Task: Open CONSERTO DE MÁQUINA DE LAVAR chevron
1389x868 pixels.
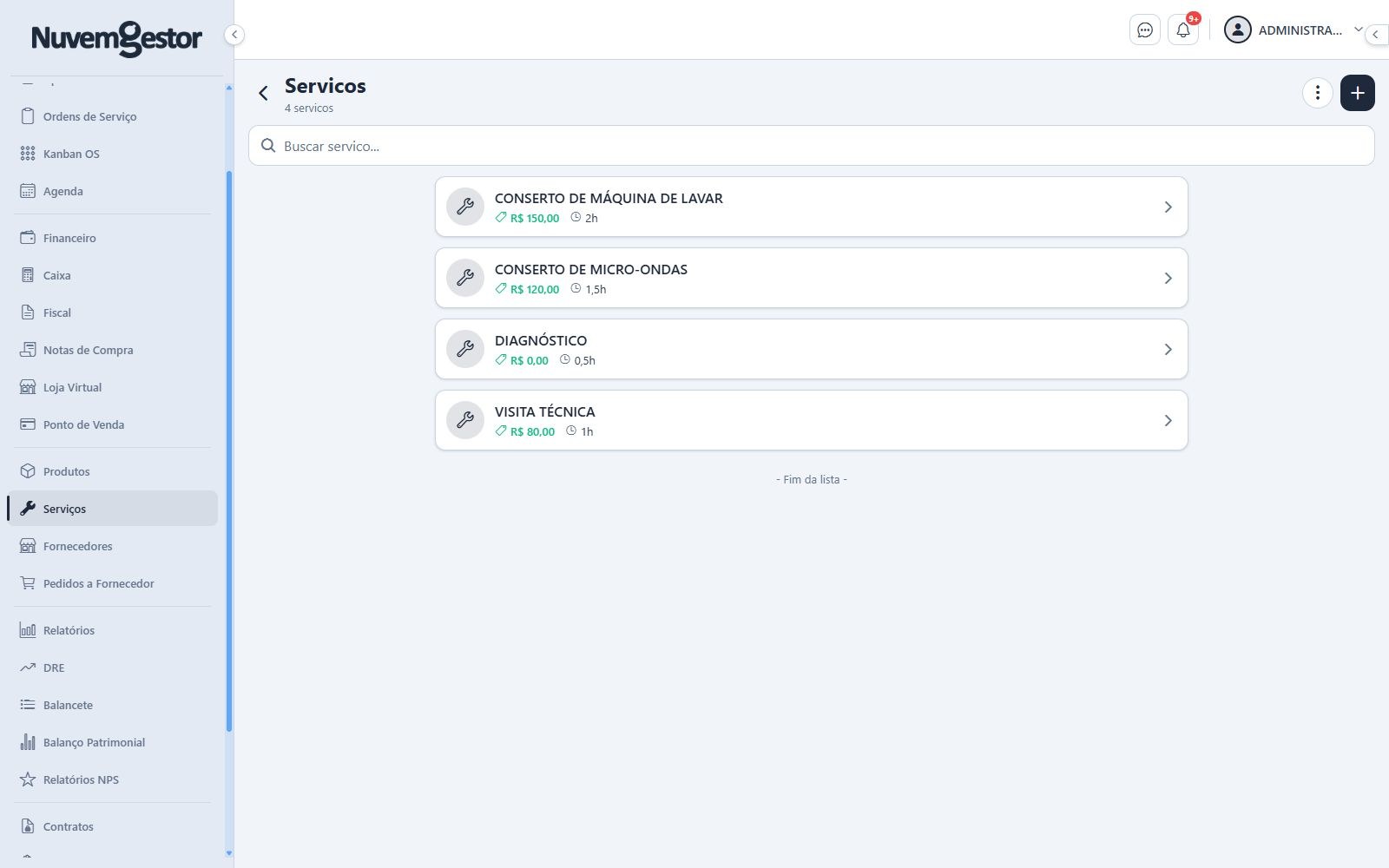Action: pyautogui.click(x=1168, y=207)
